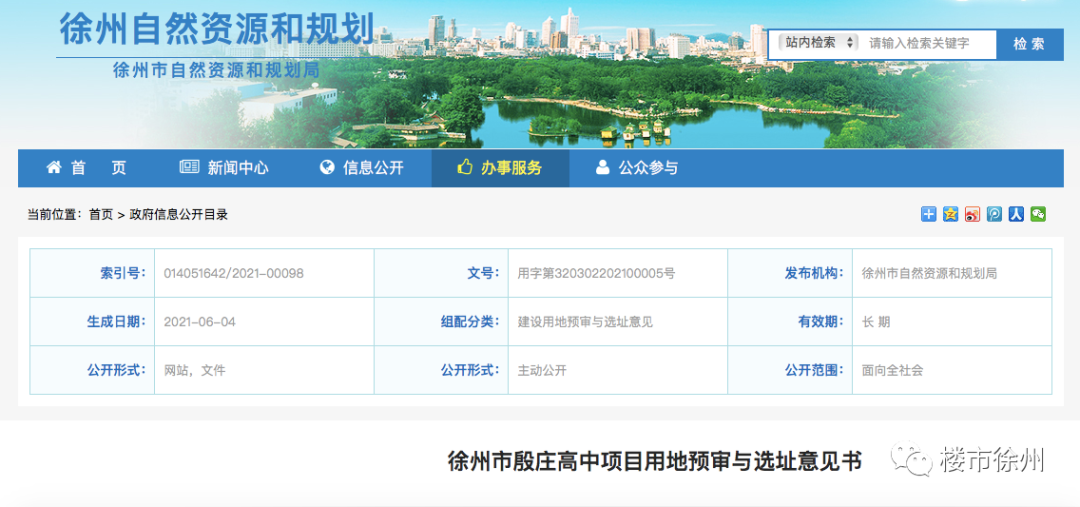Click the 索引号 label cell
The width and height of the screenshot is (1080, 507).
coord(92,273)
